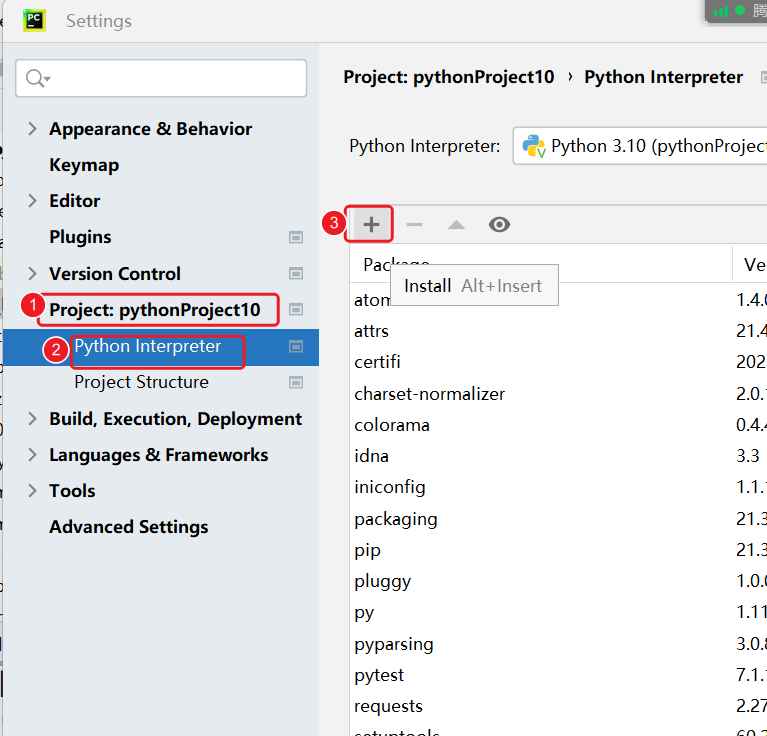Click project-level icon beside Project Structure
This screenshot has width=767, height=736.
pos(295,382)
